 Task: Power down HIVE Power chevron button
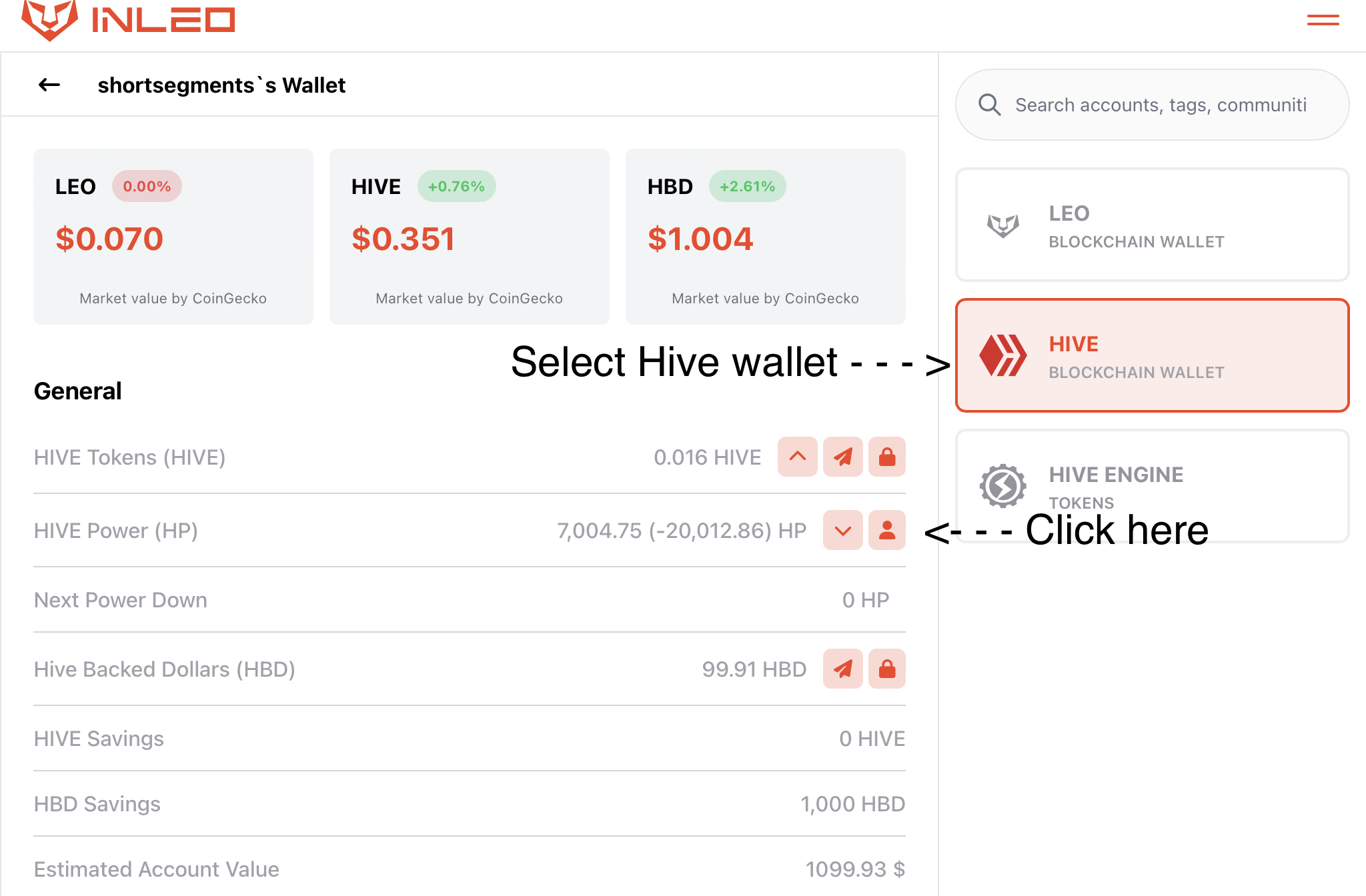[843, 530]
